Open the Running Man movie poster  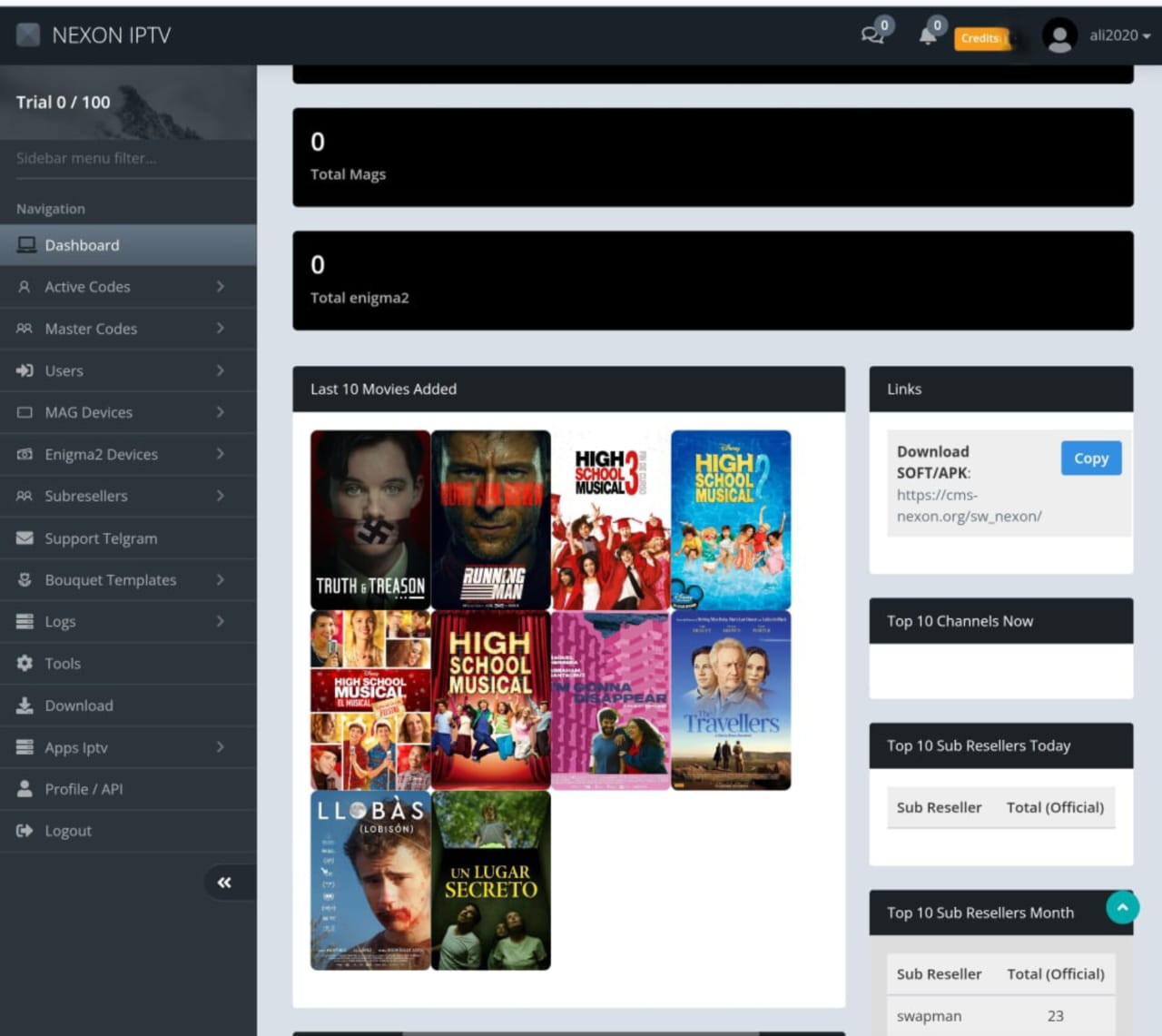(x=491, y=520)
